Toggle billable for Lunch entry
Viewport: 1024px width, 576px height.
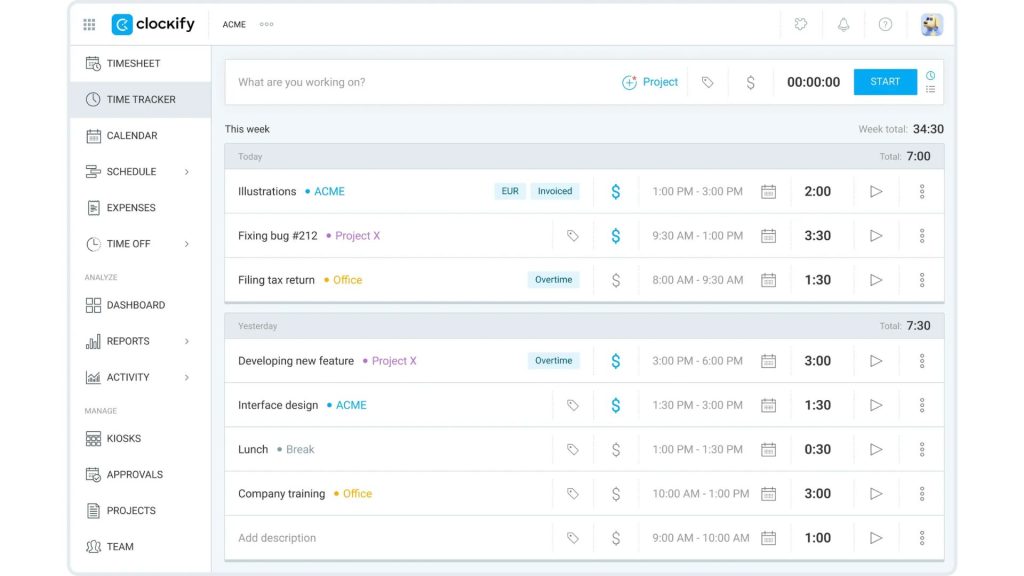tap(615, 450)
